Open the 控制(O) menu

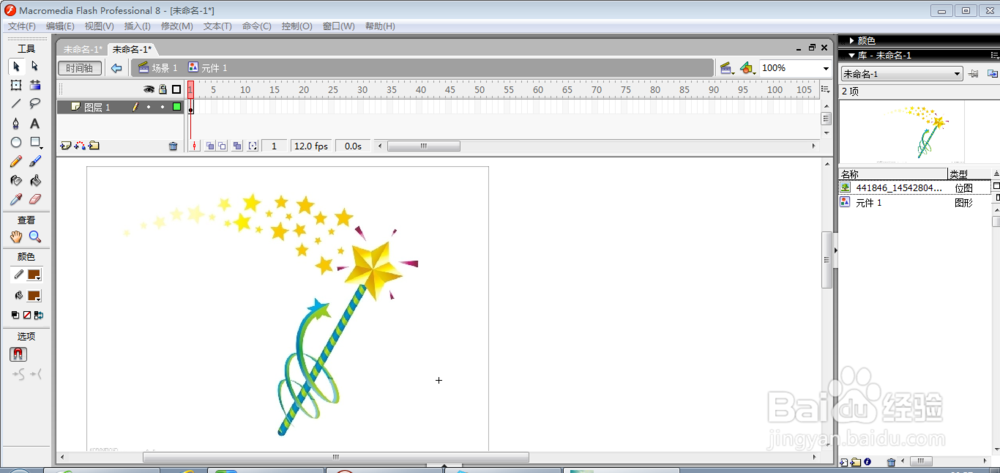(x=297, y=26)
